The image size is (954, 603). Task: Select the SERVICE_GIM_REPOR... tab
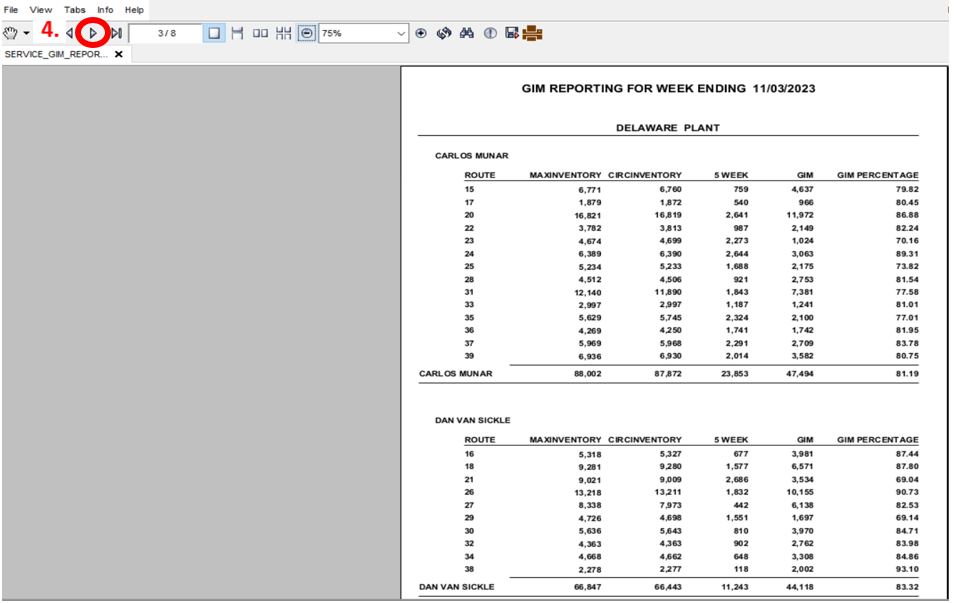56,54
